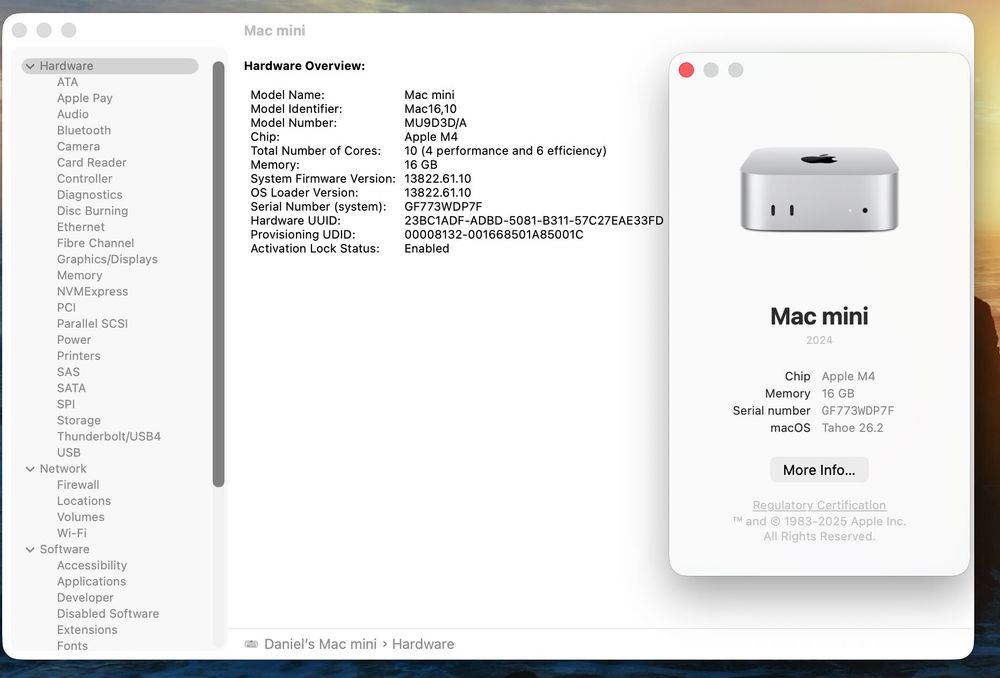Click Daniel's Mac mini in path bar

pos(320,644)
